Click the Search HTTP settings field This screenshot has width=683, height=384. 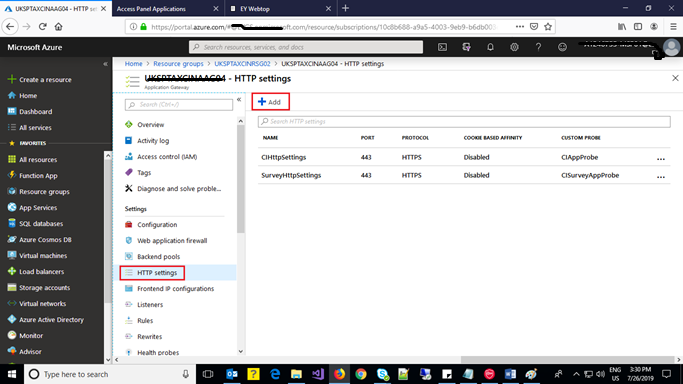click(x=464, y=121)
